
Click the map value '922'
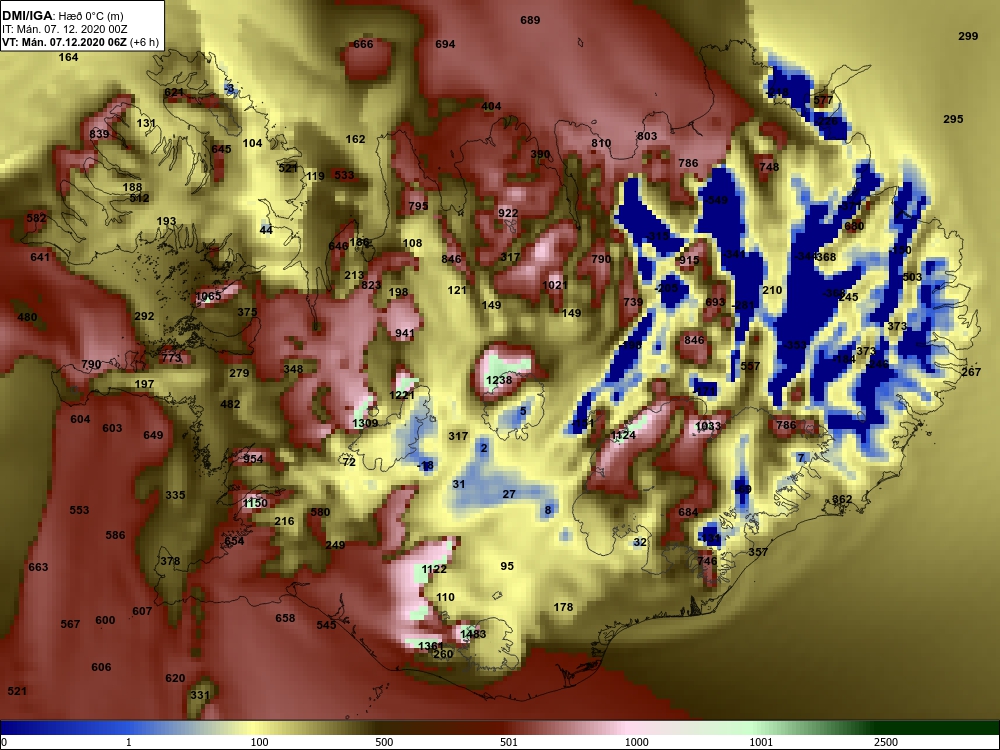pos(508,214)
